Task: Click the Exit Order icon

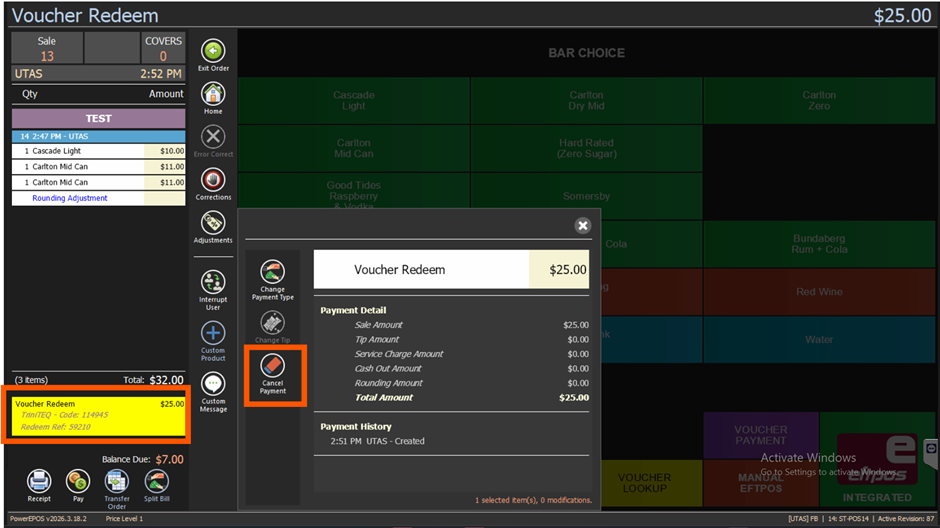Action: coord(213,52)
